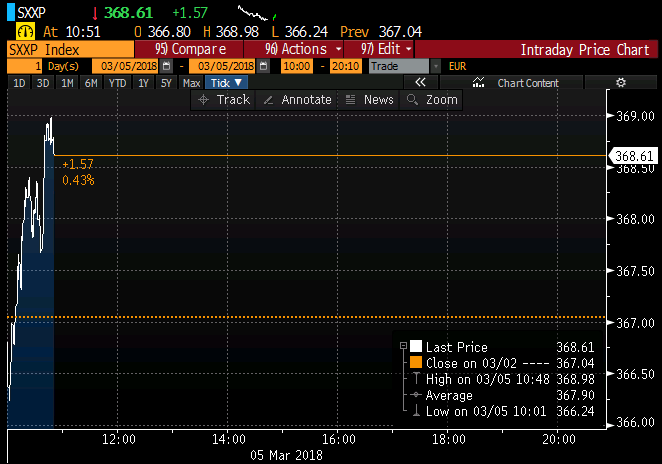662x464 pixels.
Task: Open the Chart Content panel
Action: coord(519,83)
